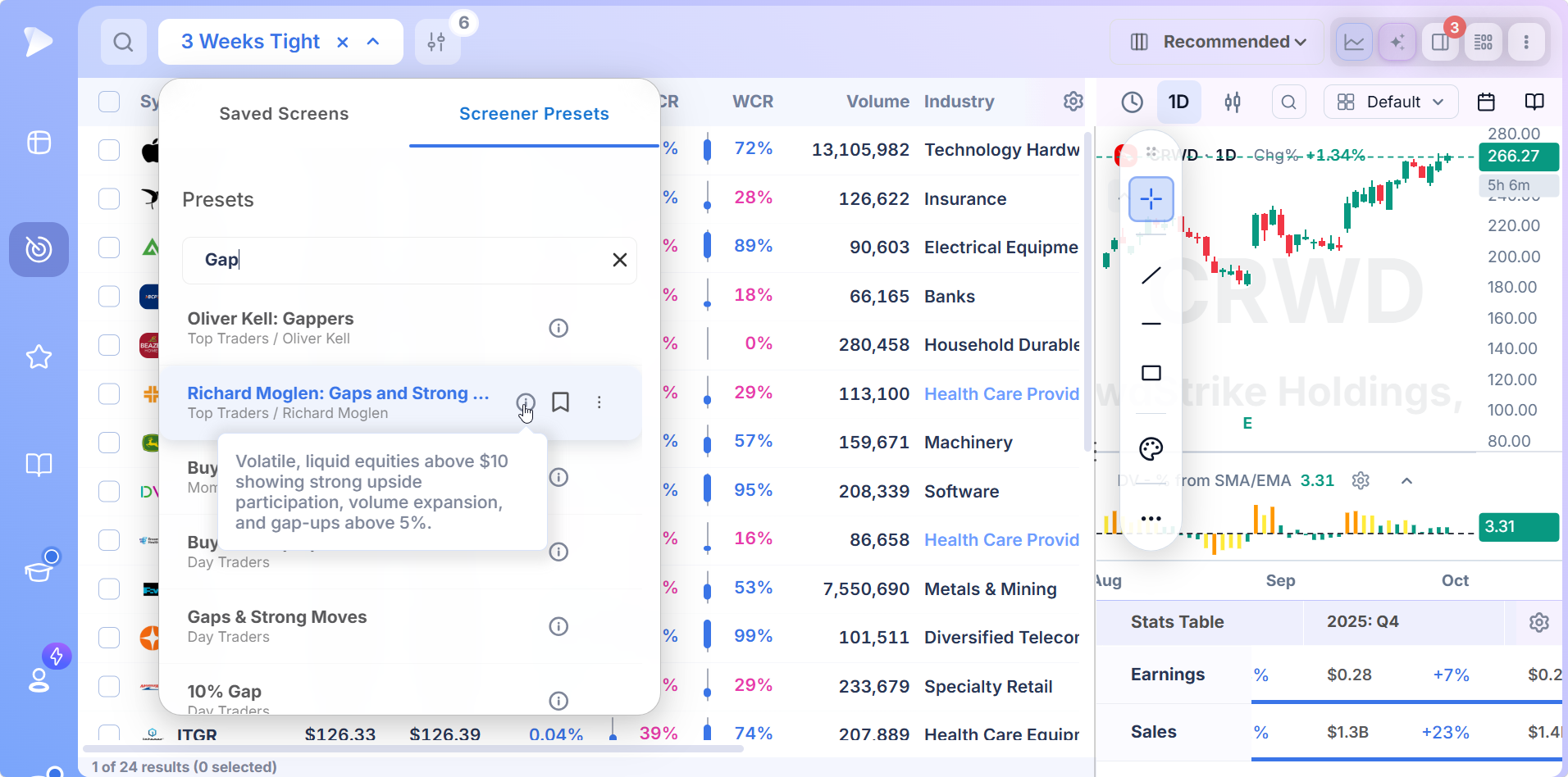Check the row checkbox for Banks stock
This screenshot has width=1568, height=777.
(x=109, y=296)
